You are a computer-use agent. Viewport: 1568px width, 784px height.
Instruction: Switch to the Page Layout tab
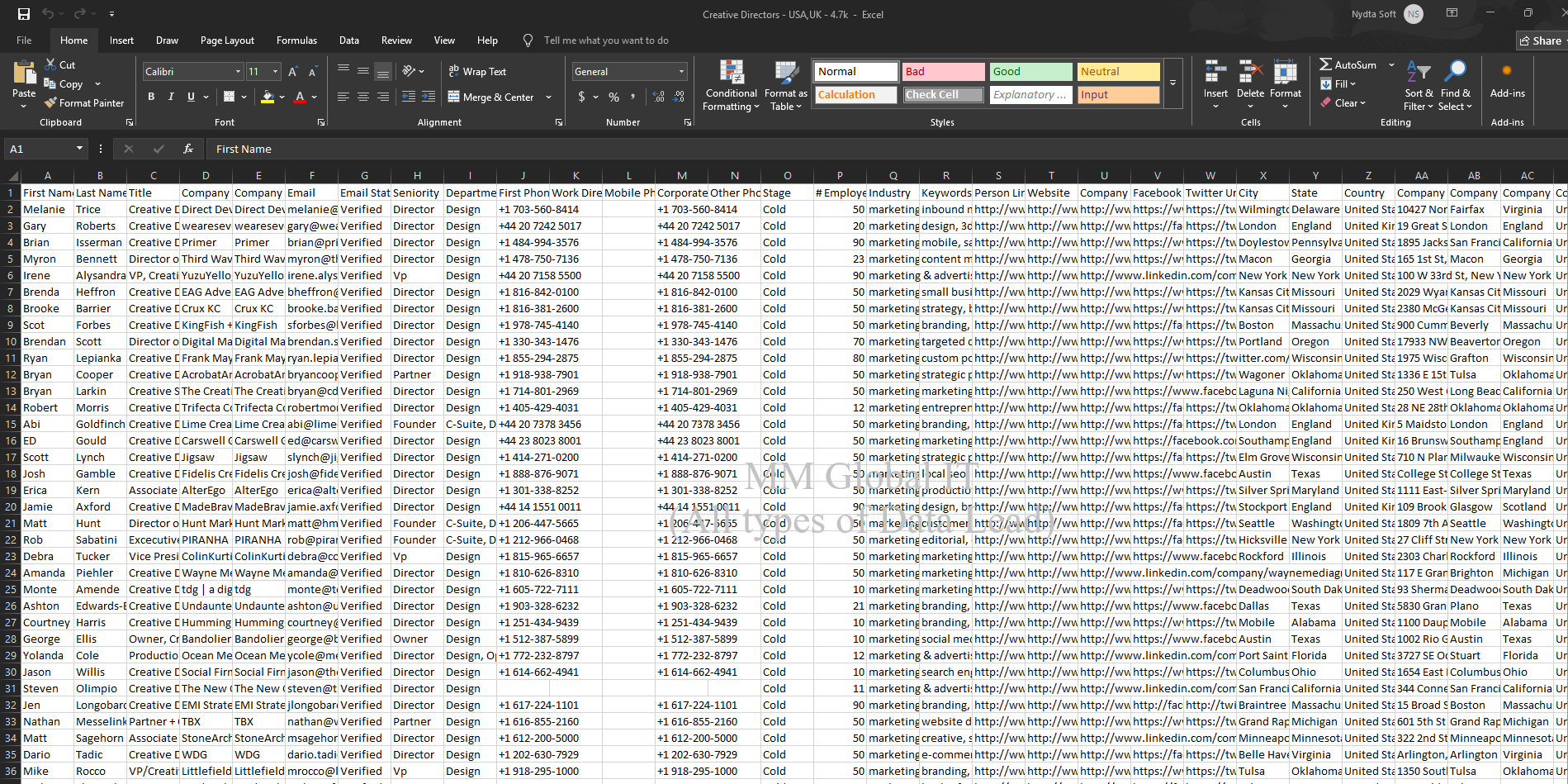coord(227,40)
